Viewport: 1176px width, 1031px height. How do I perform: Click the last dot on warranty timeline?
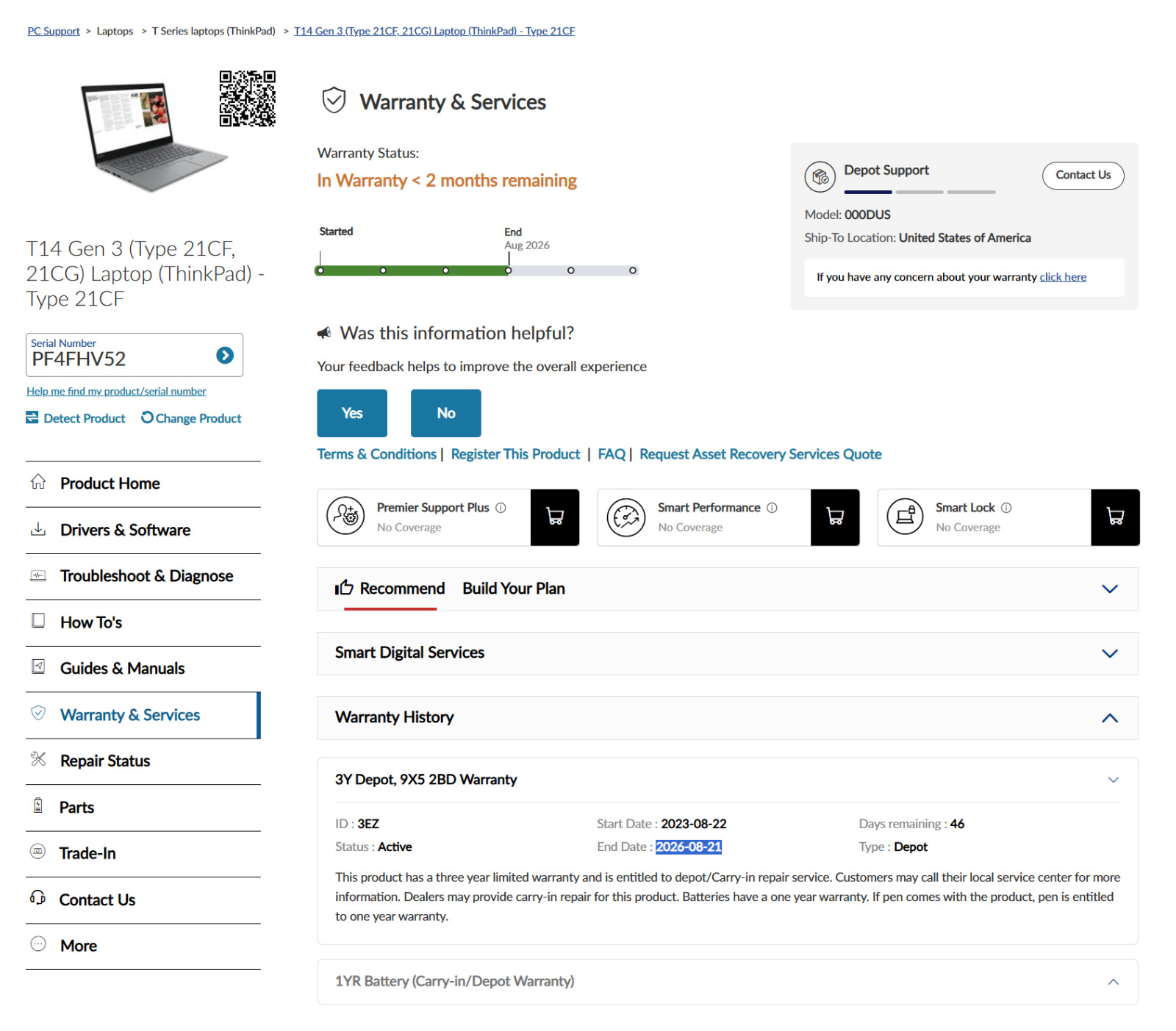[x=633, y=270]
